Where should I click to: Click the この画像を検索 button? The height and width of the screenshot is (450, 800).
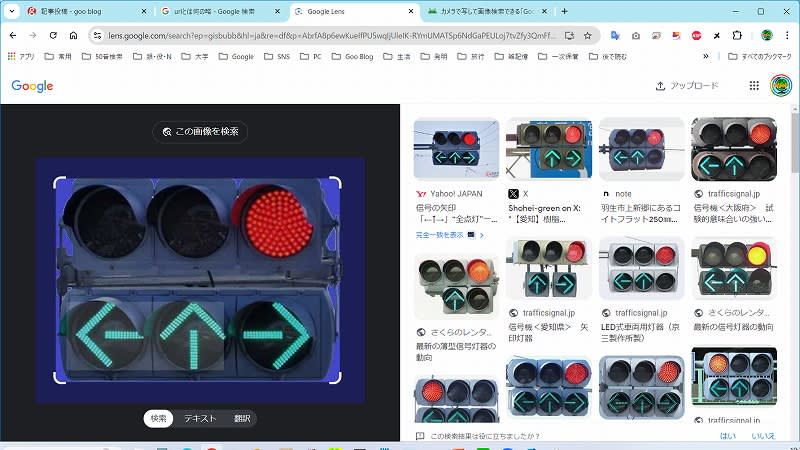200,131
